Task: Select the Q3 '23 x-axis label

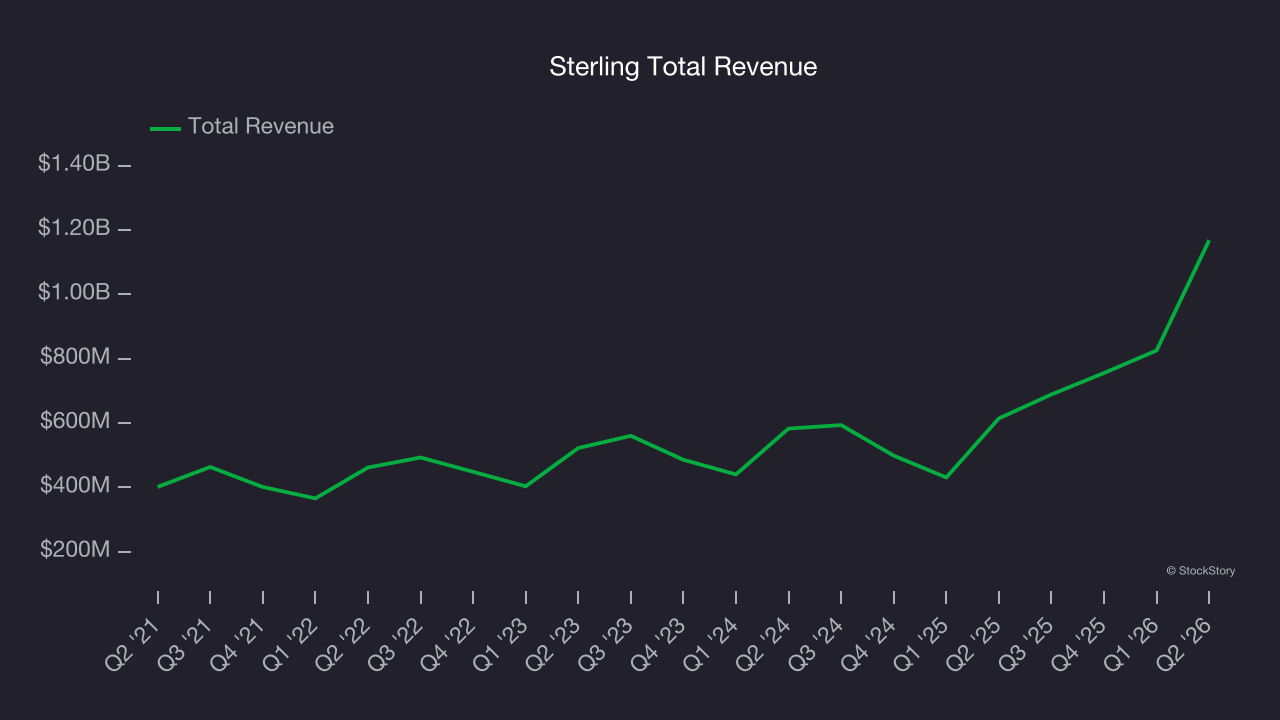Action: [x=607, y=643]
